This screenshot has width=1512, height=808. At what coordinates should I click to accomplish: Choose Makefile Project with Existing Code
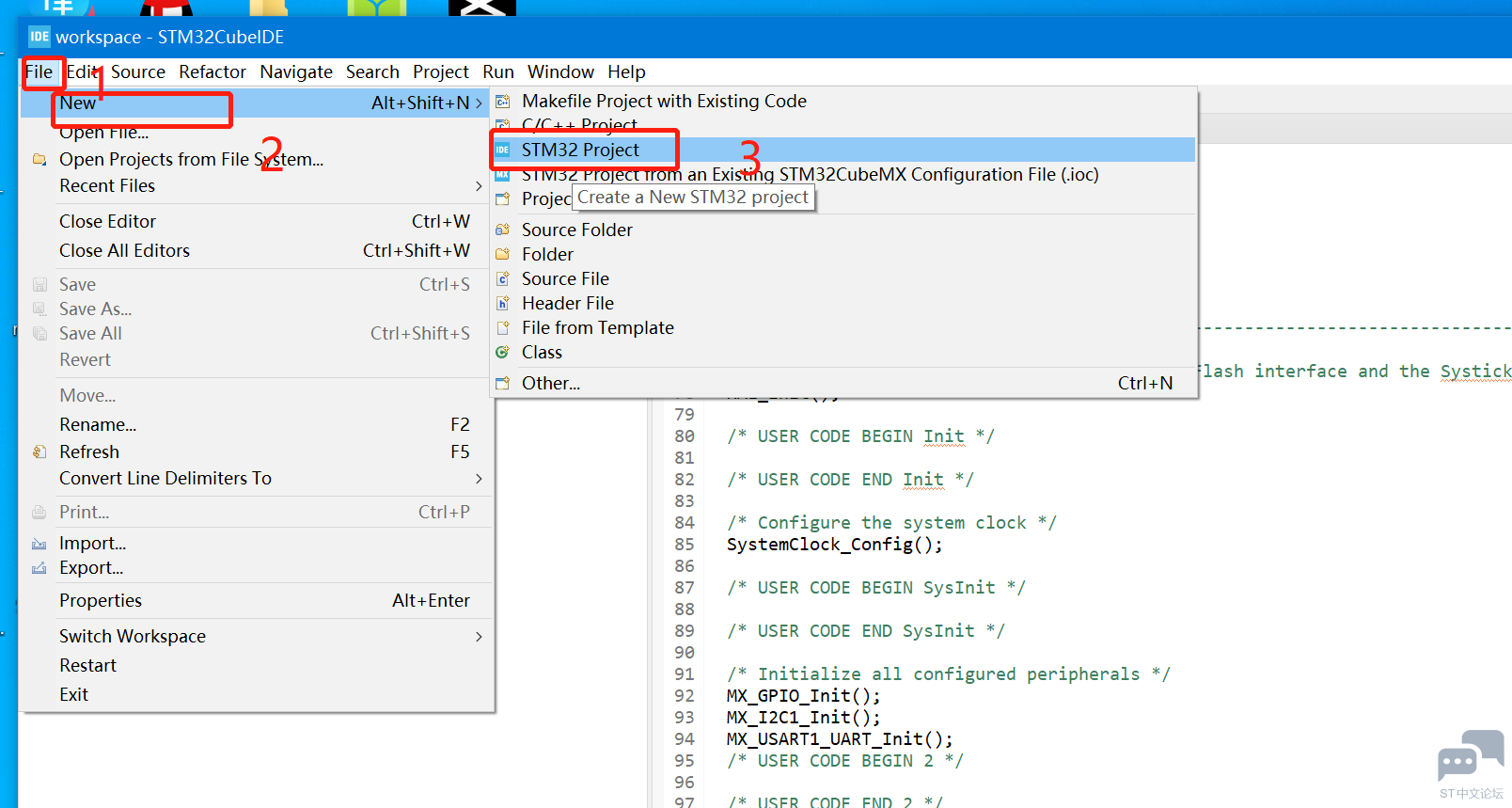click(x=843, y=101)
